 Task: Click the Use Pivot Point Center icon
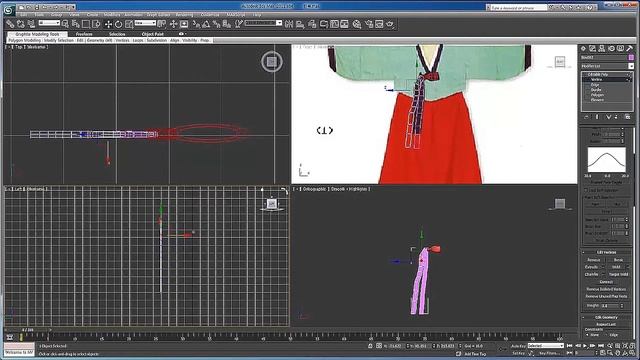[161, 24]
